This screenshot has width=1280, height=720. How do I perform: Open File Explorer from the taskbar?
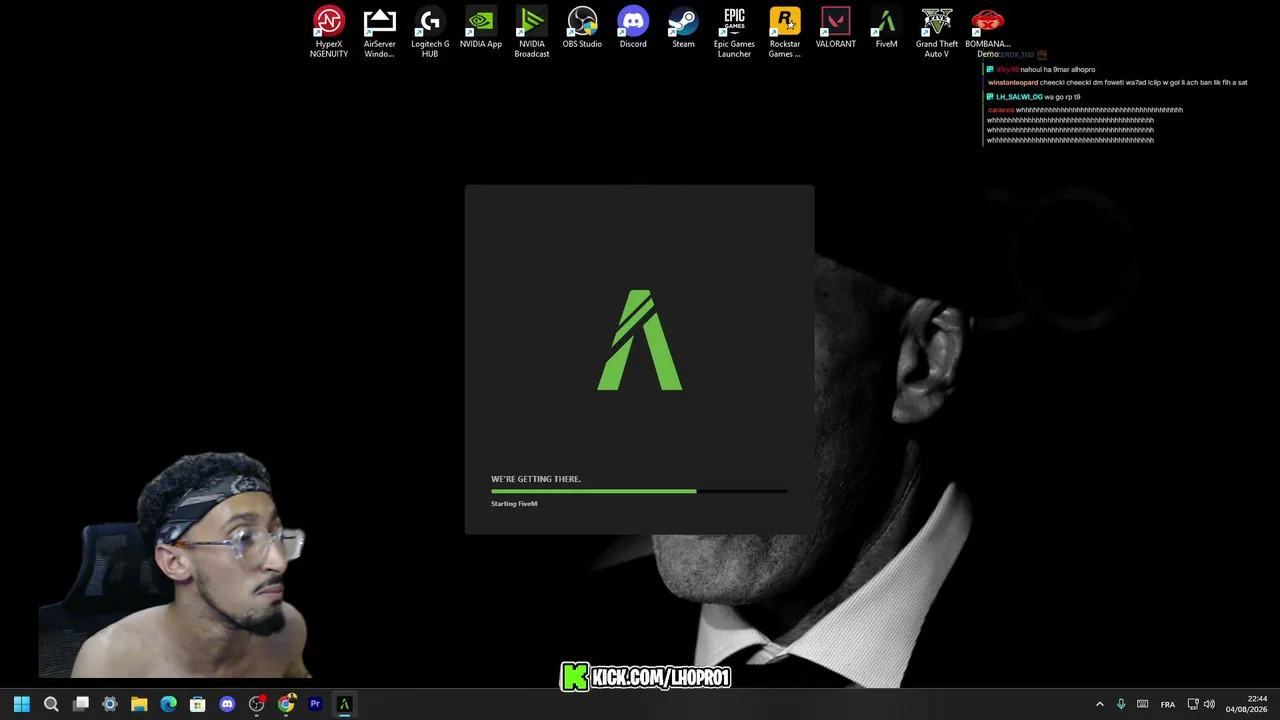(139, 704)
